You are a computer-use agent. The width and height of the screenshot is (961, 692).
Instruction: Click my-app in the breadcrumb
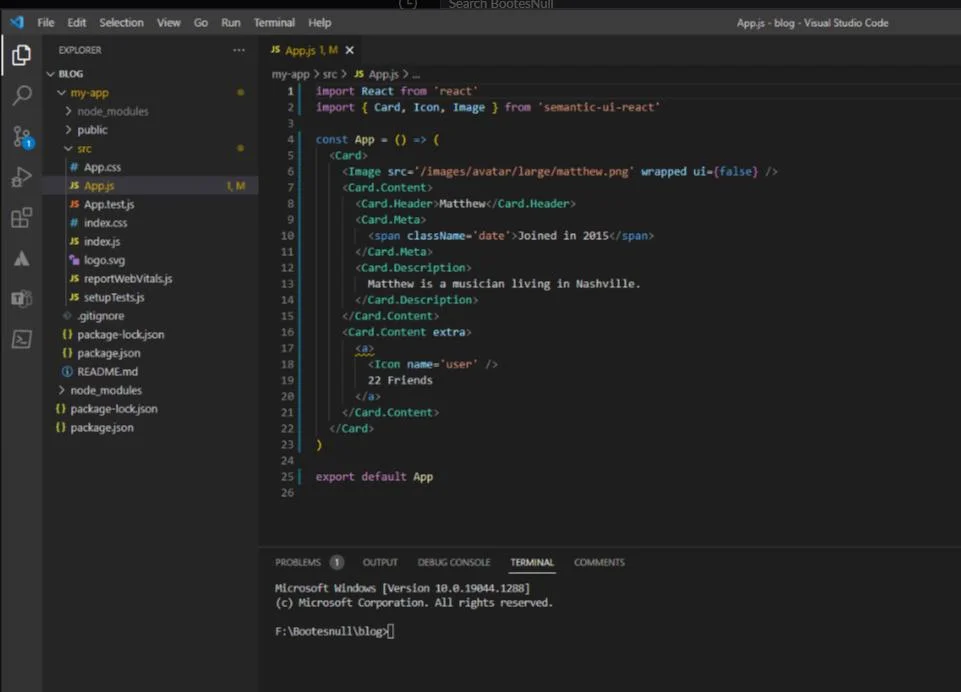click(x=291, y=74)
